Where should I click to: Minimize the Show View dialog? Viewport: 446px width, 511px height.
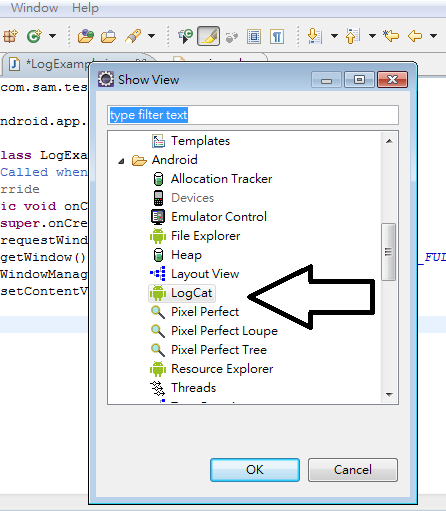[x=326, y=79]
